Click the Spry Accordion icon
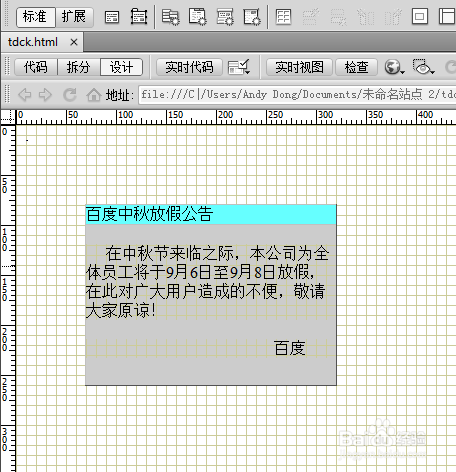The image size is (456, 472). point(225,17)
